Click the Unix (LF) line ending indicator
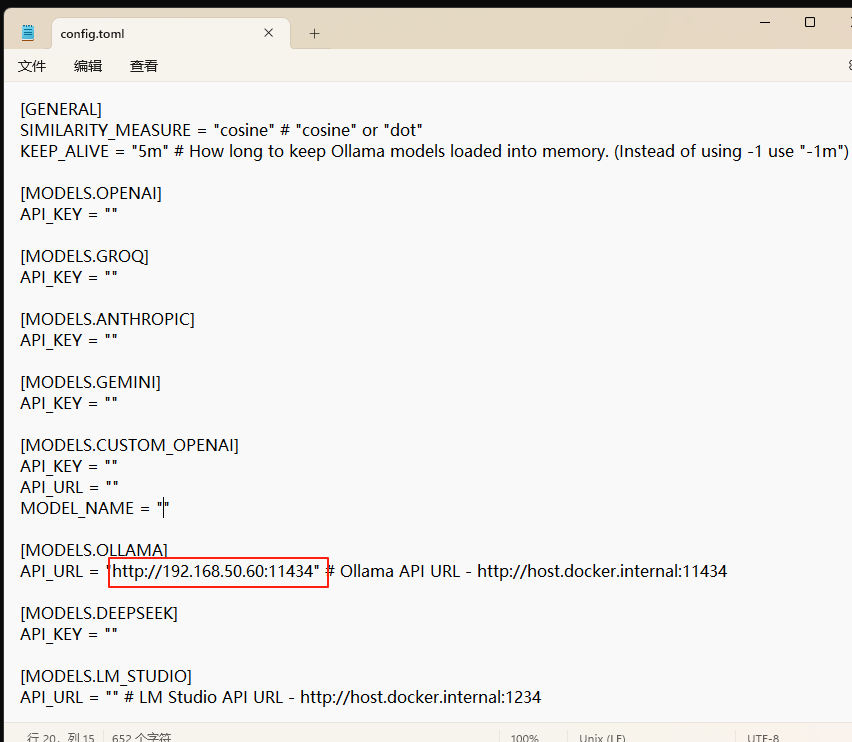Image resolution: width=852 pixels, height=742 pixels. pos(602,738)
